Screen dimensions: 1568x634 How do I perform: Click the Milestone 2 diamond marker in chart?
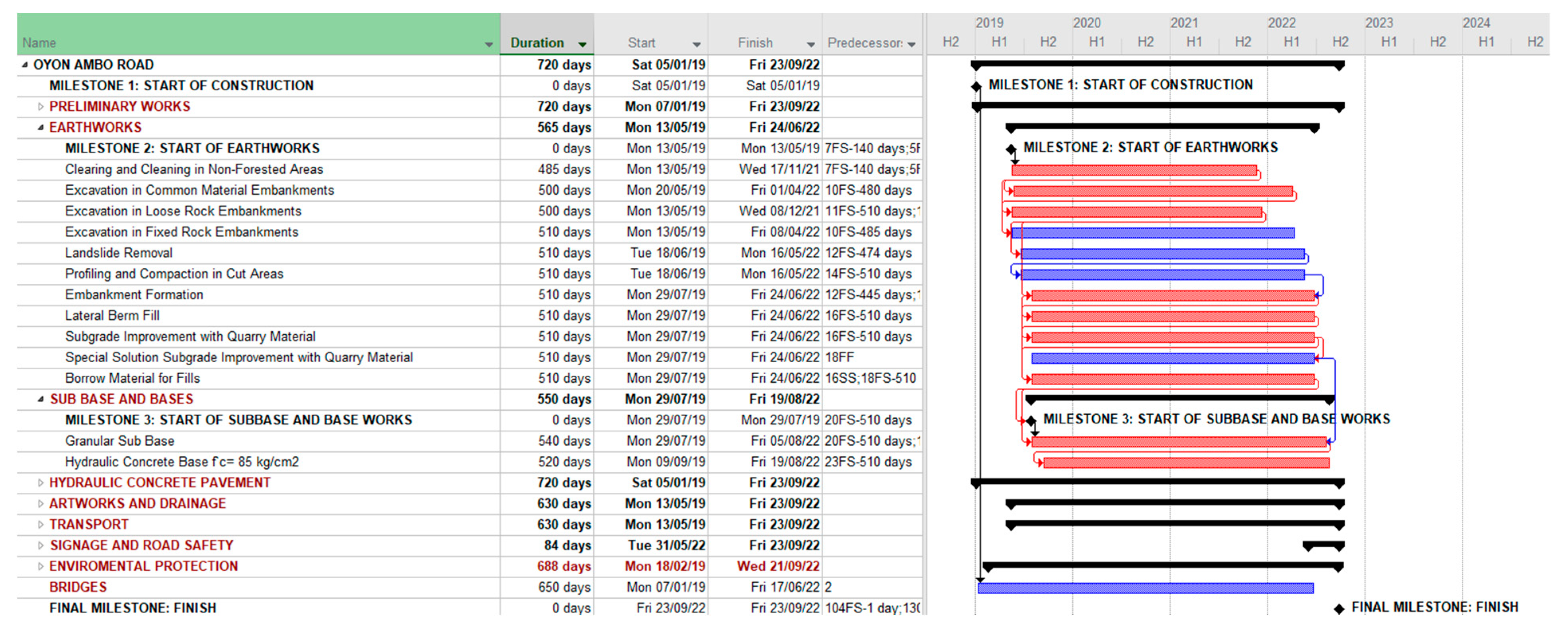pos(1011,149)
